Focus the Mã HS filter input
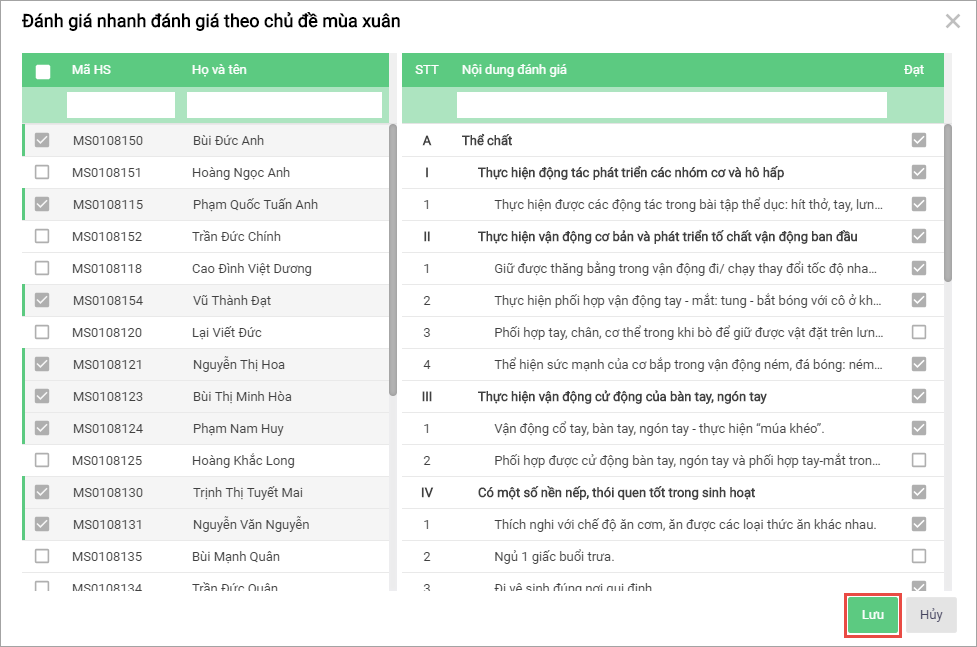 pyautogui.click(x=121, y=105)
